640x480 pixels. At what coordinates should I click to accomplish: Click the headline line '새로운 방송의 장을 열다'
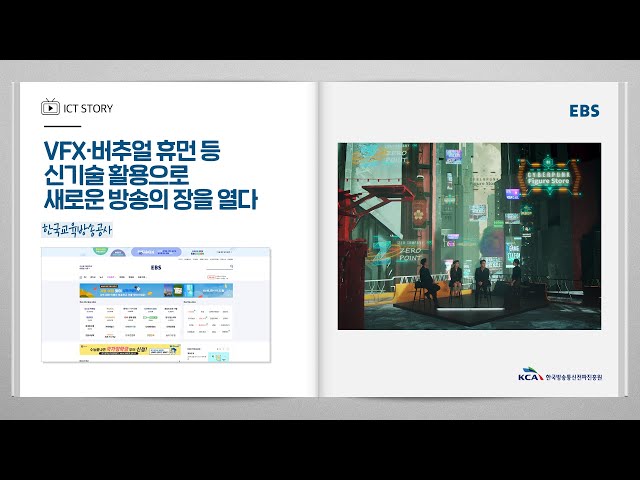pyautogui.click(x=151, y=199)
